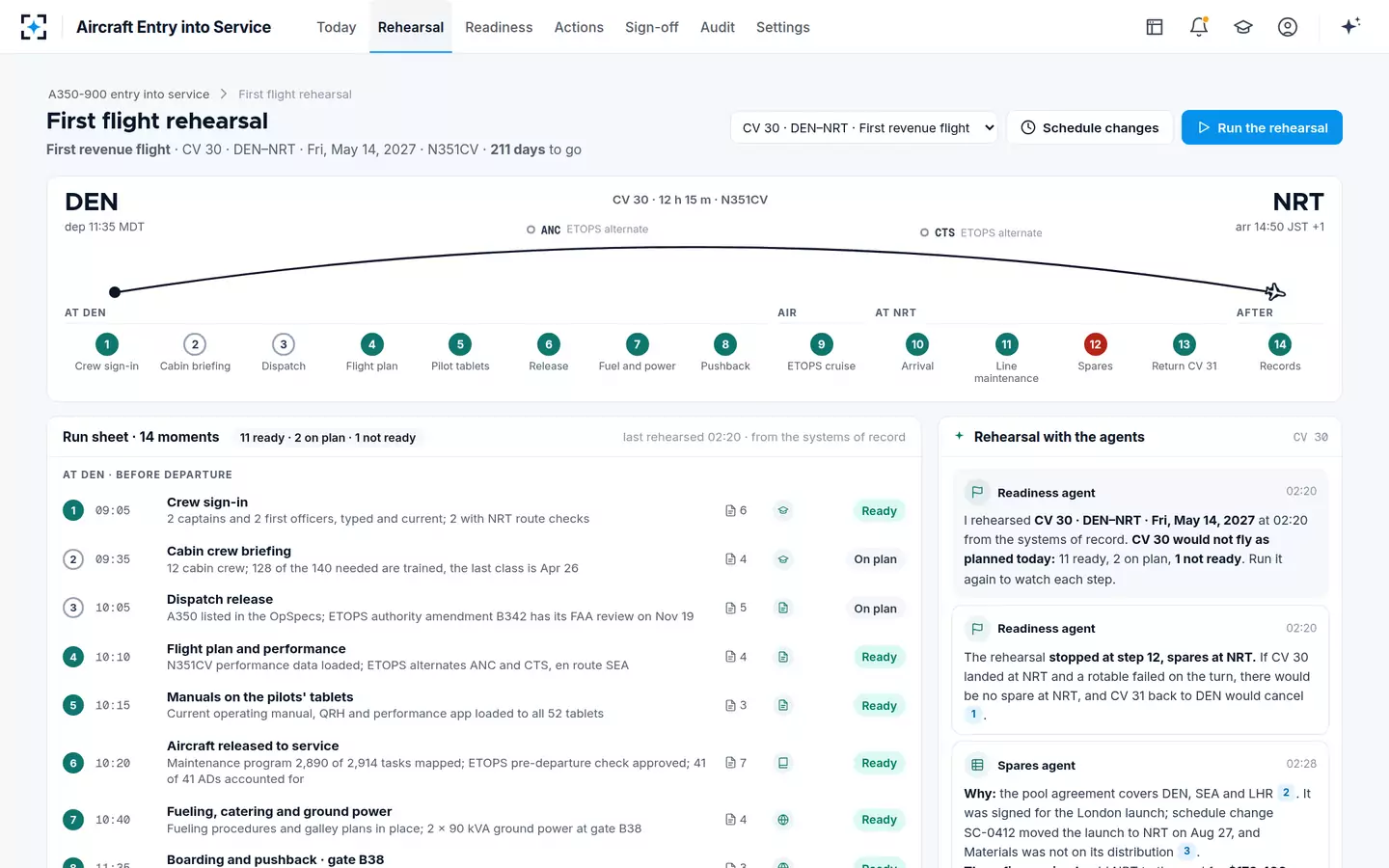Click the ANC ETOPS alternate marker

pyautogui.click(x=587, y=230)
